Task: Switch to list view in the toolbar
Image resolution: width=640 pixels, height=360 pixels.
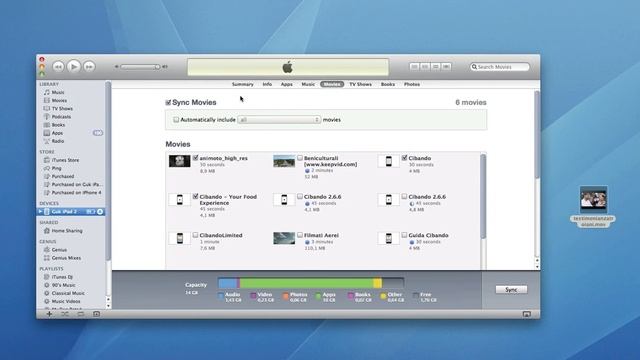Action: (414, 67)
